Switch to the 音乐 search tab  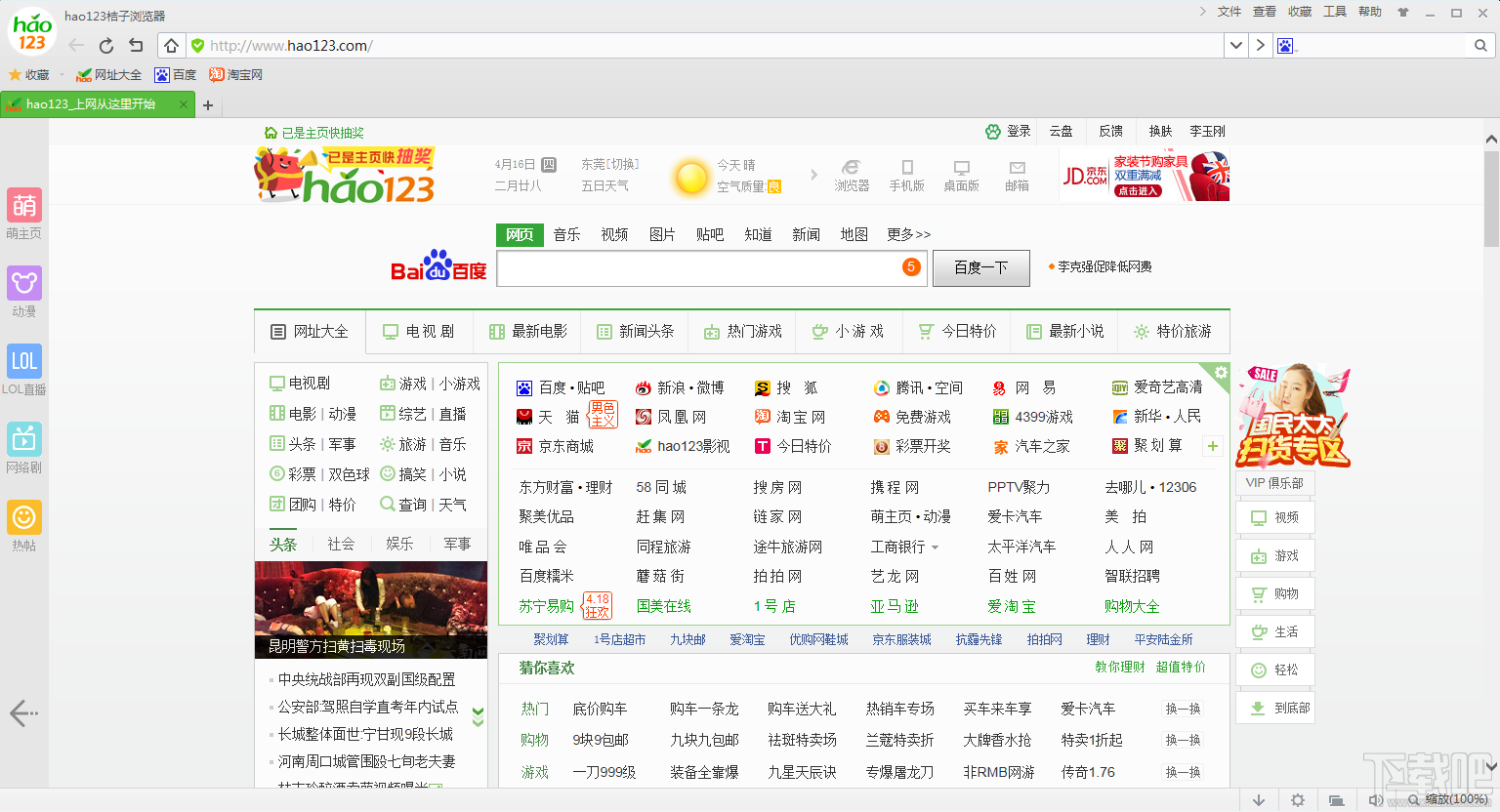566,234
